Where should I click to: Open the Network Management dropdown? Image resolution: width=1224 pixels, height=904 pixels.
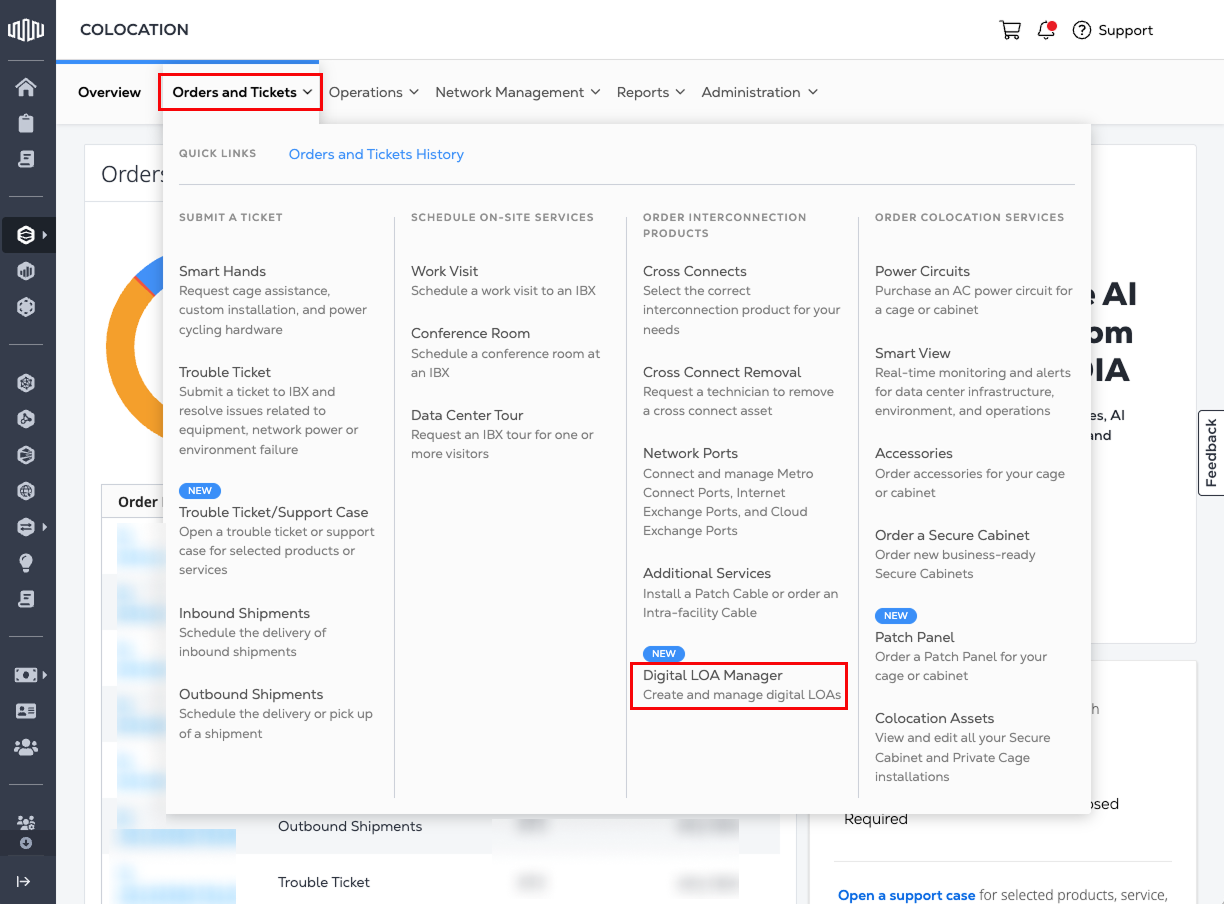point(517,92)
